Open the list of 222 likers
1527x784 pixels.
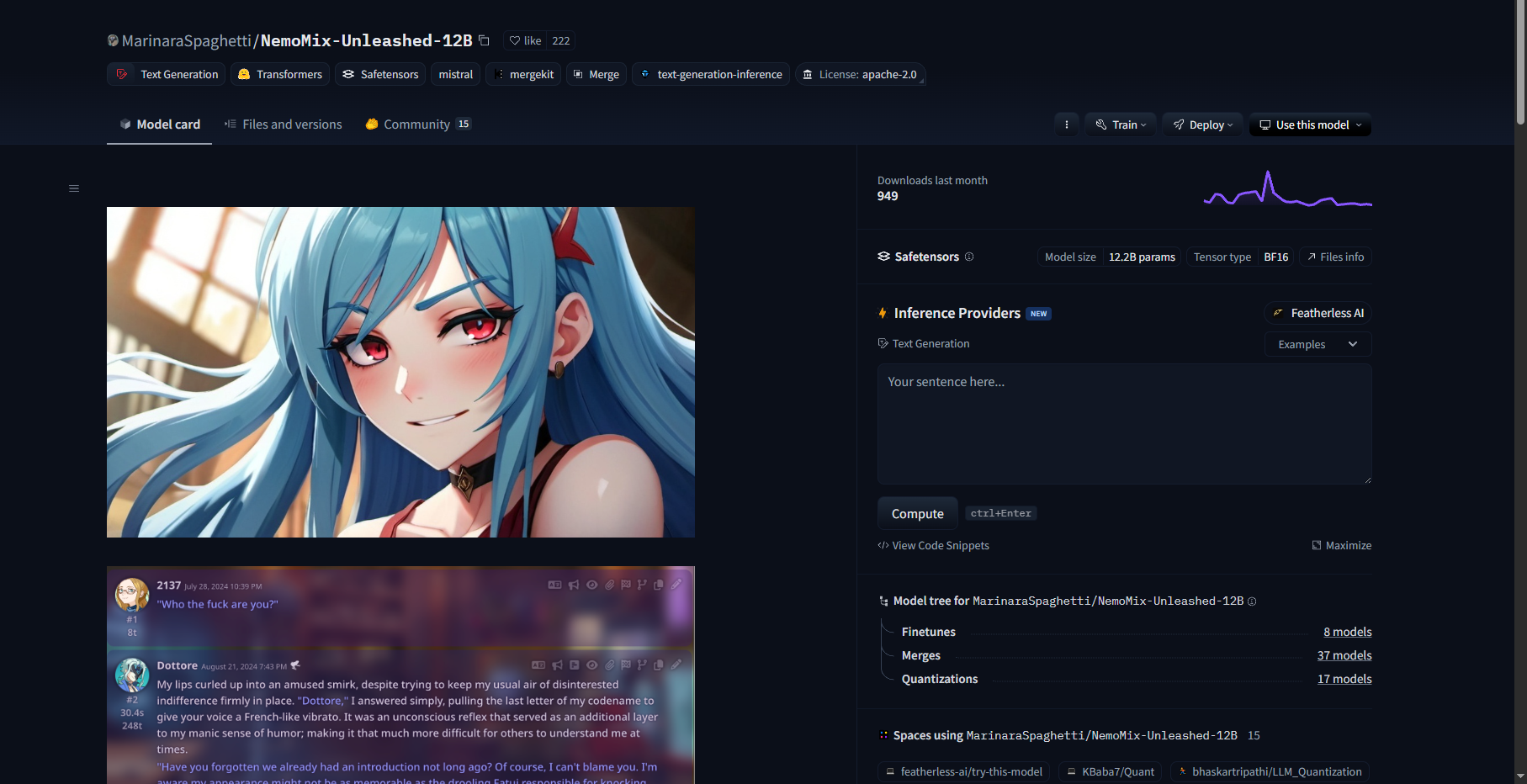click(x=561, y=40)
